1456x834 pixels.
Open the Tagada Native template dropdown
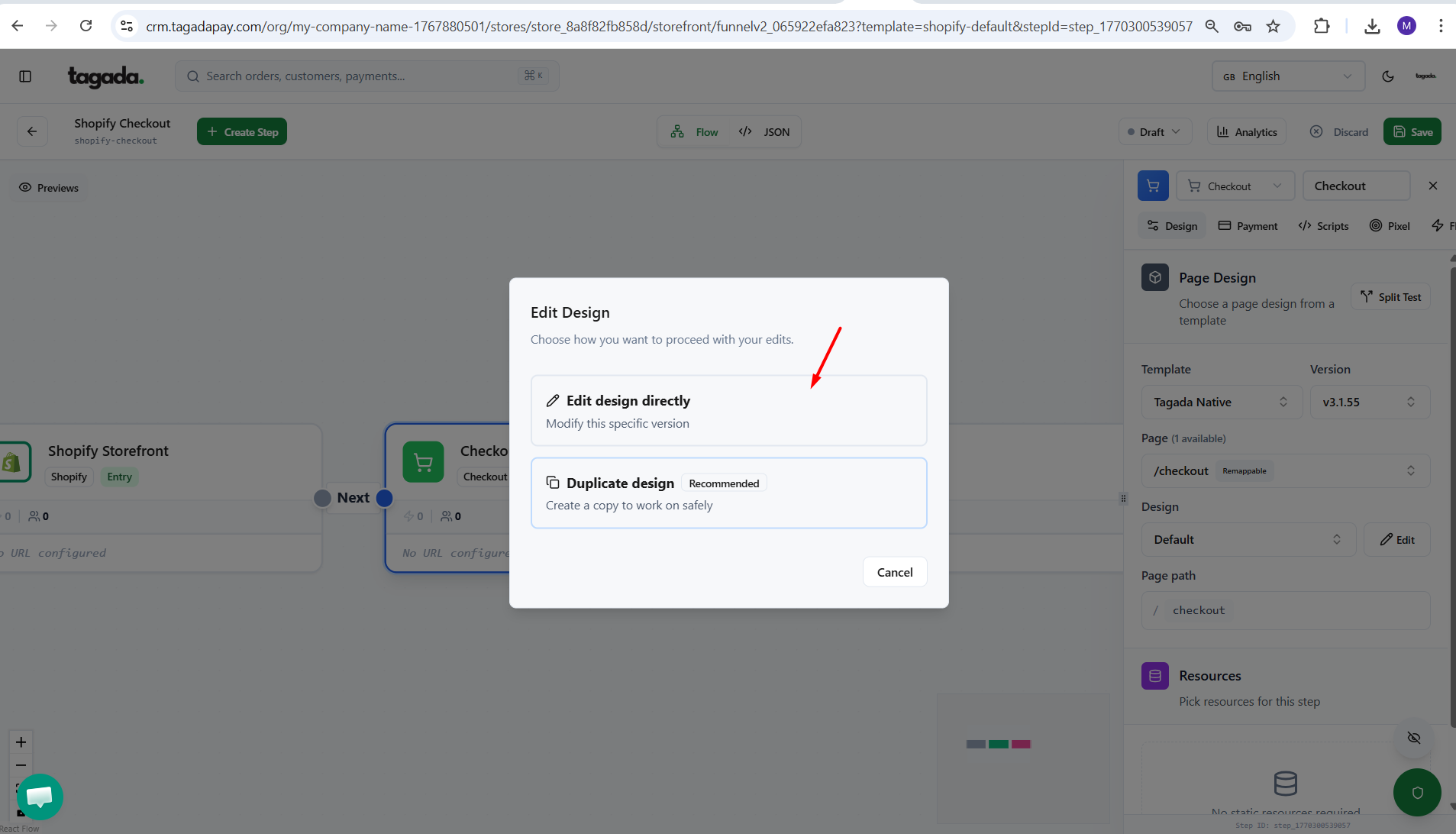pyautogui.click(x=1220, y=402)
